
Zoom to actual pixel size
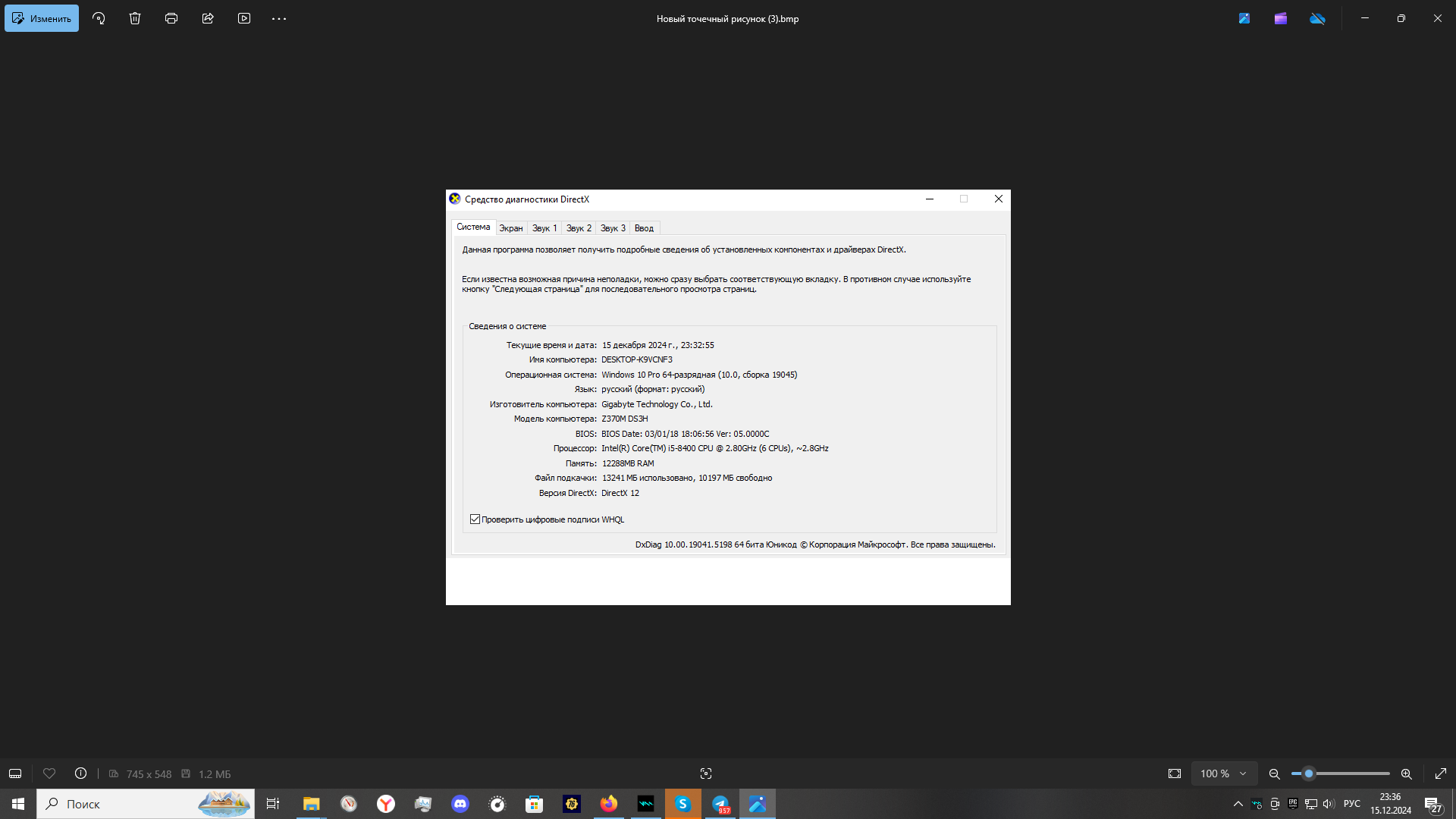(1173, 773)
